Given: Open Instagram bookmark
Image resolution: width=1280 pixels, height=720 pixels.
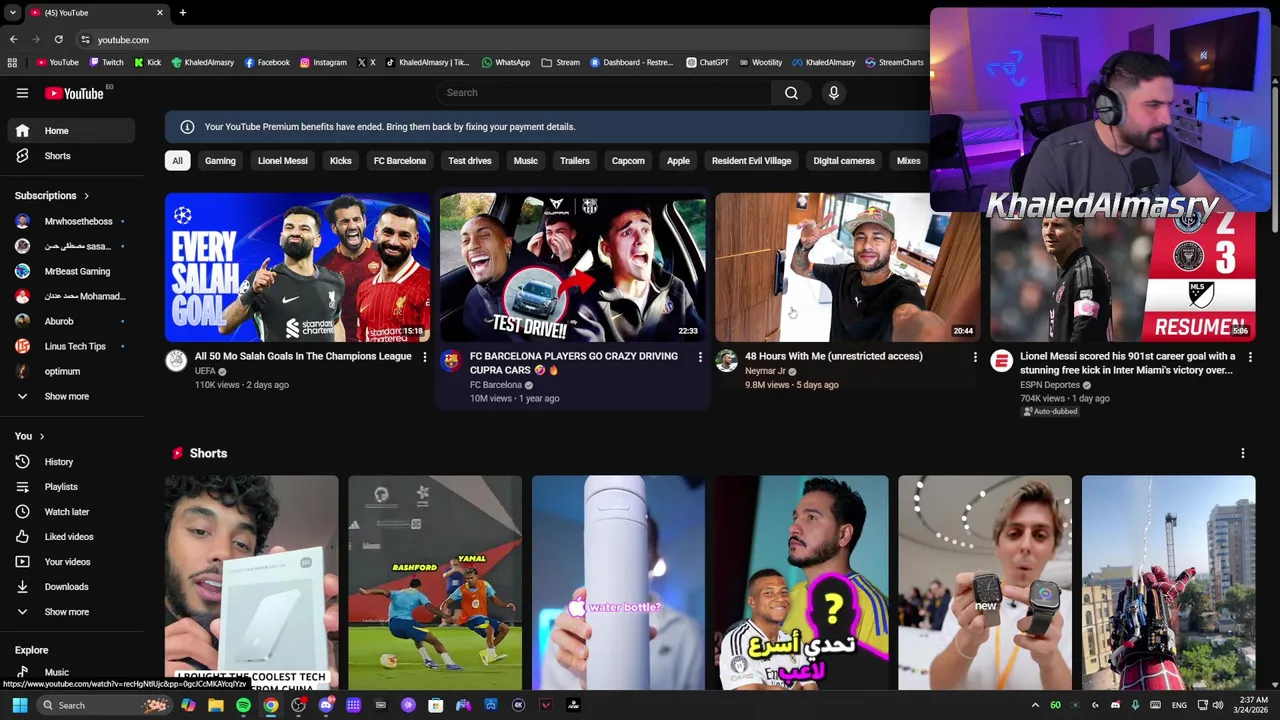Looking at the screenshot, I should point(323,62).
